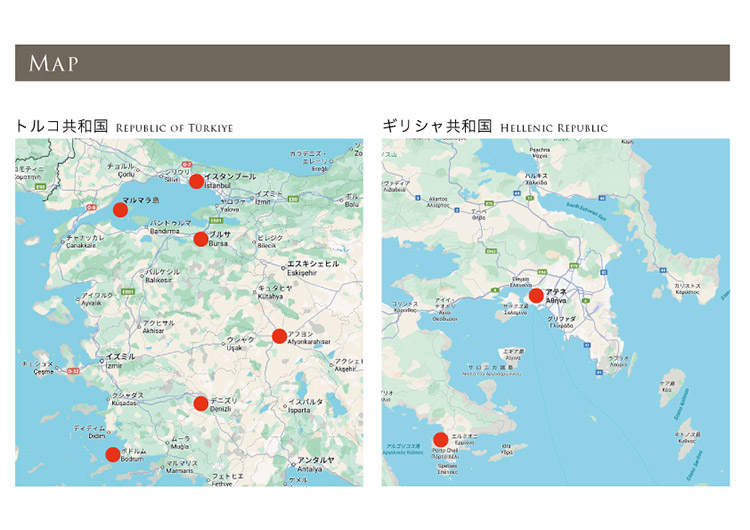This screenshot has width=750, height=530.
Task: Select the Glyfada label near Athens
Action: click(561, 321)
